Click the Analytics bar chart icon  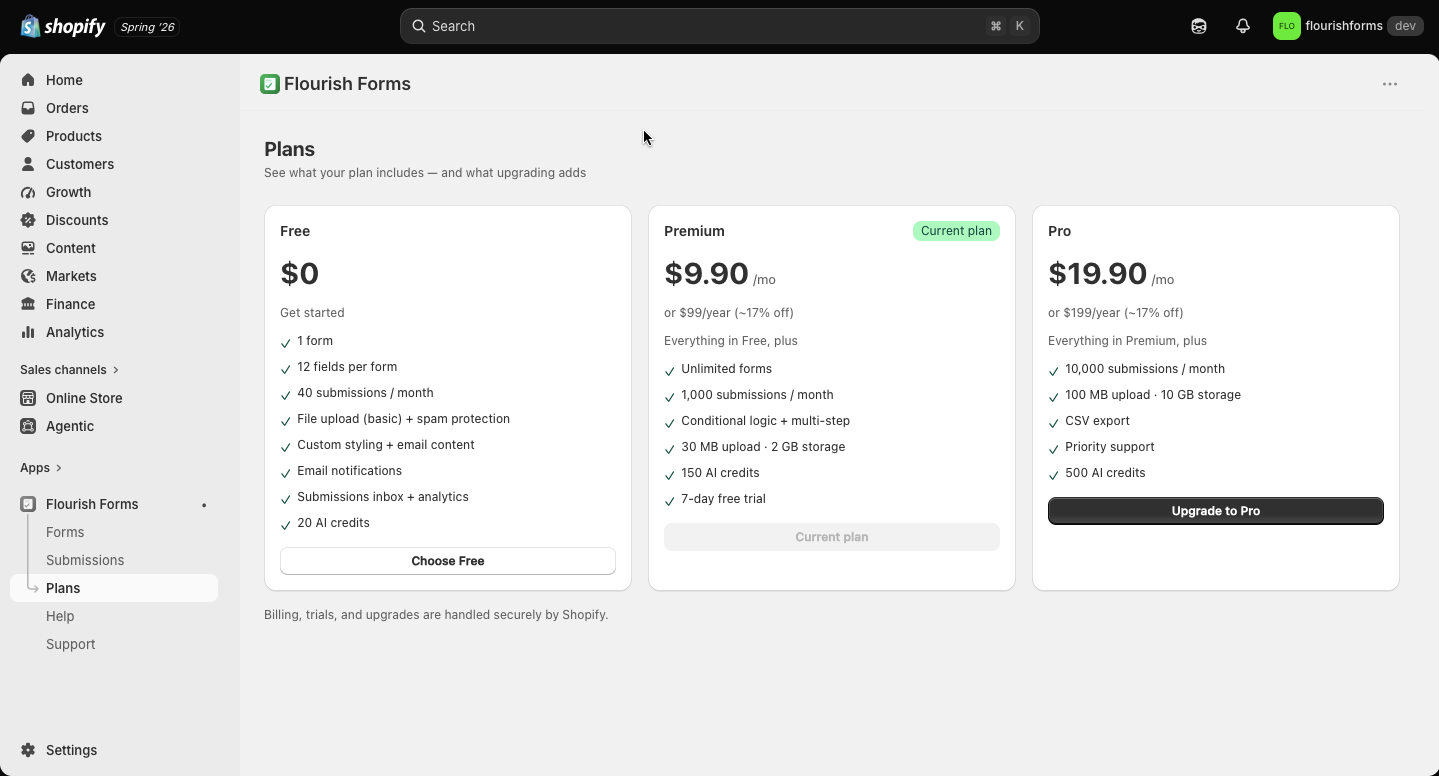pos(28,332)
